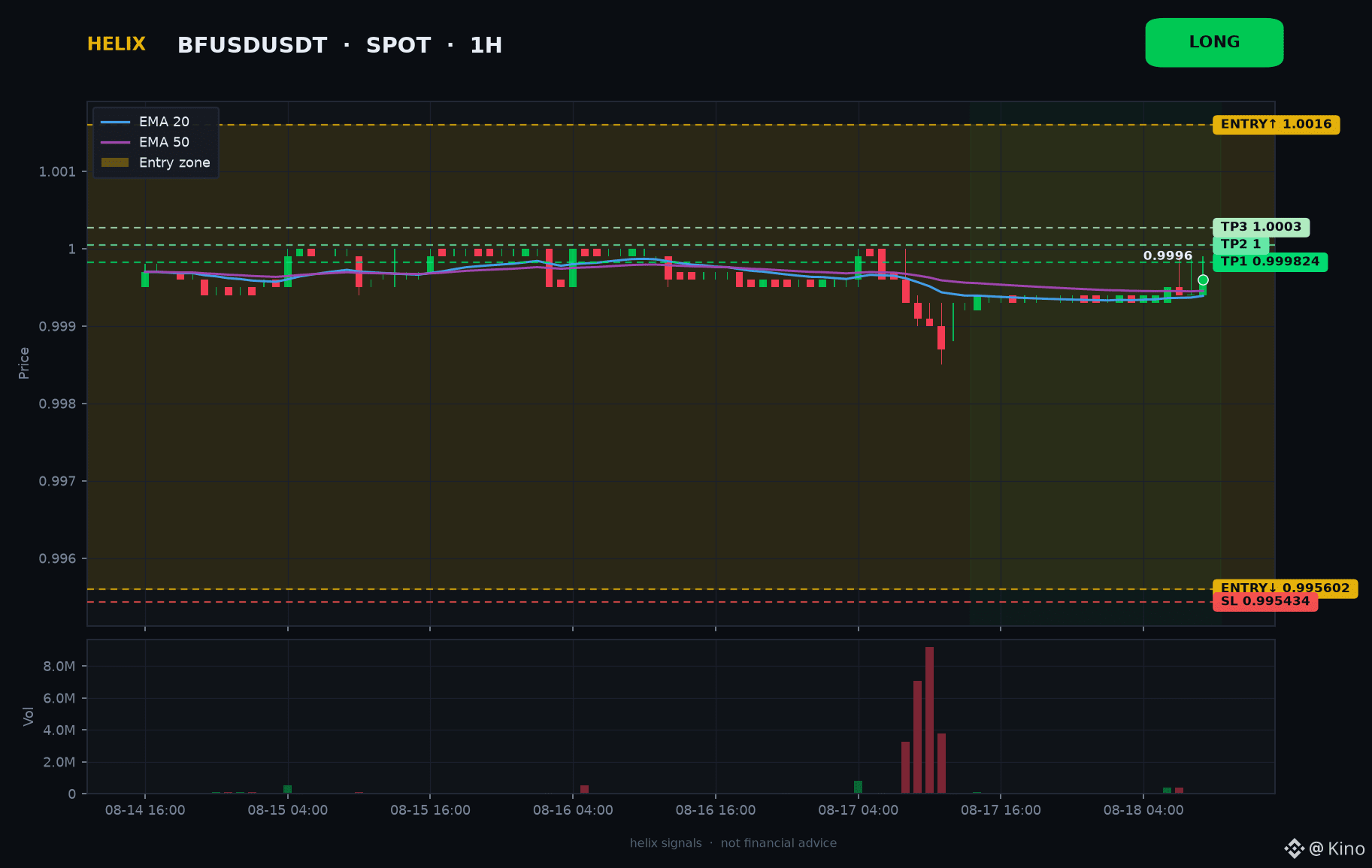Click the ENTRY↓ 0.995602 level tag
The width and height of the screenshot is (1372, 868).
pyautogui.click(x=1285, y=588)
